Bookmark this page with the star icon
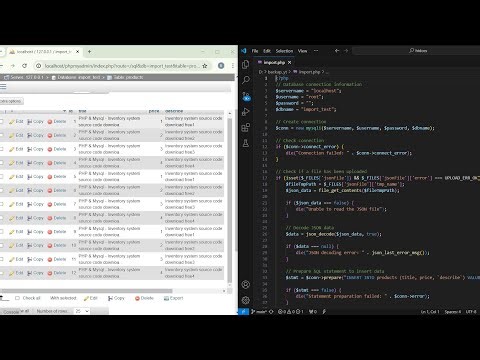This screenshot has height=360, width=480. [x=205, y=66]
